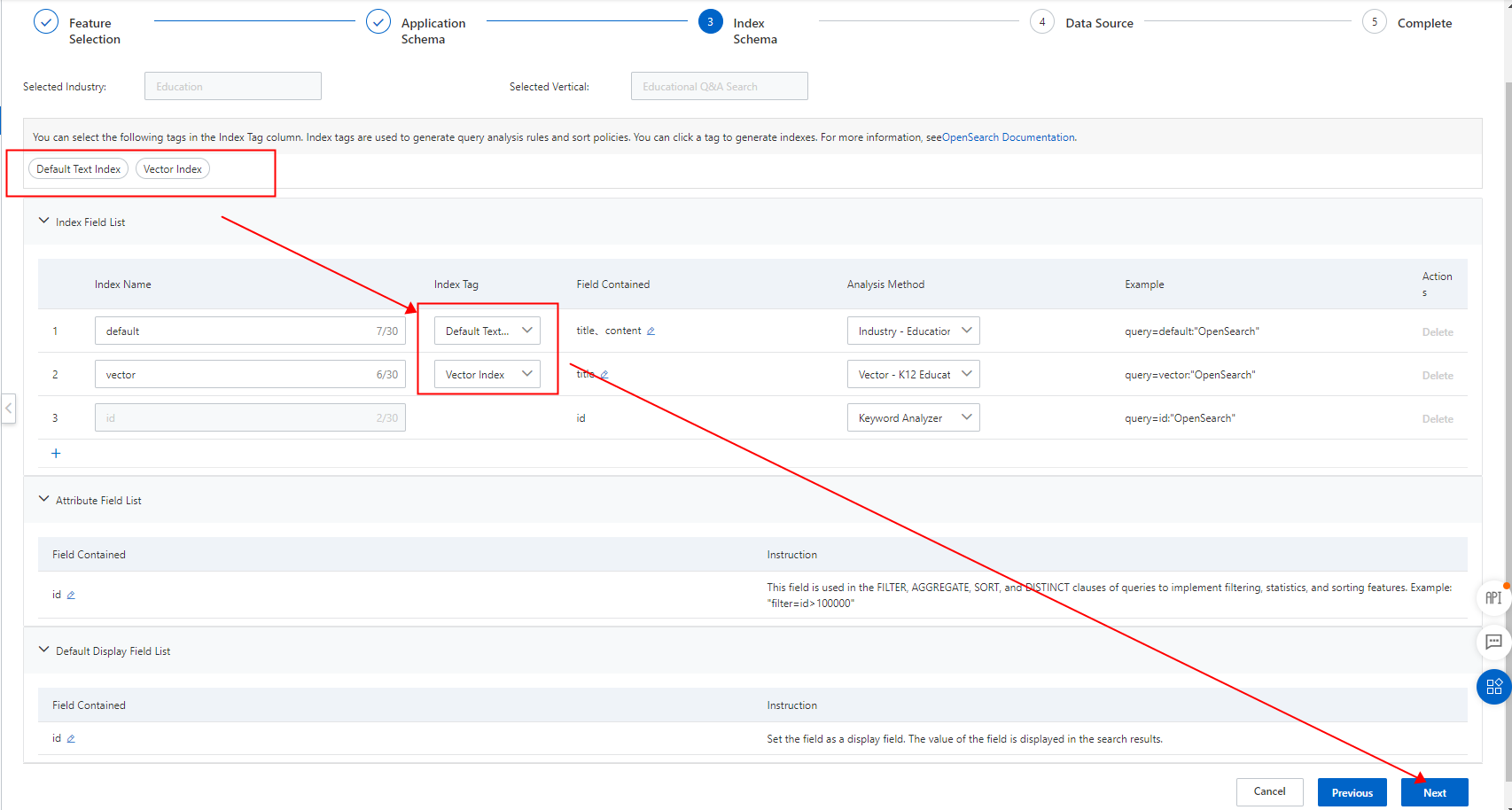Image resolution: width=1512 pixels, height=810 pixels.
Task: Delete the vector index row
Action: point(1438,376)
